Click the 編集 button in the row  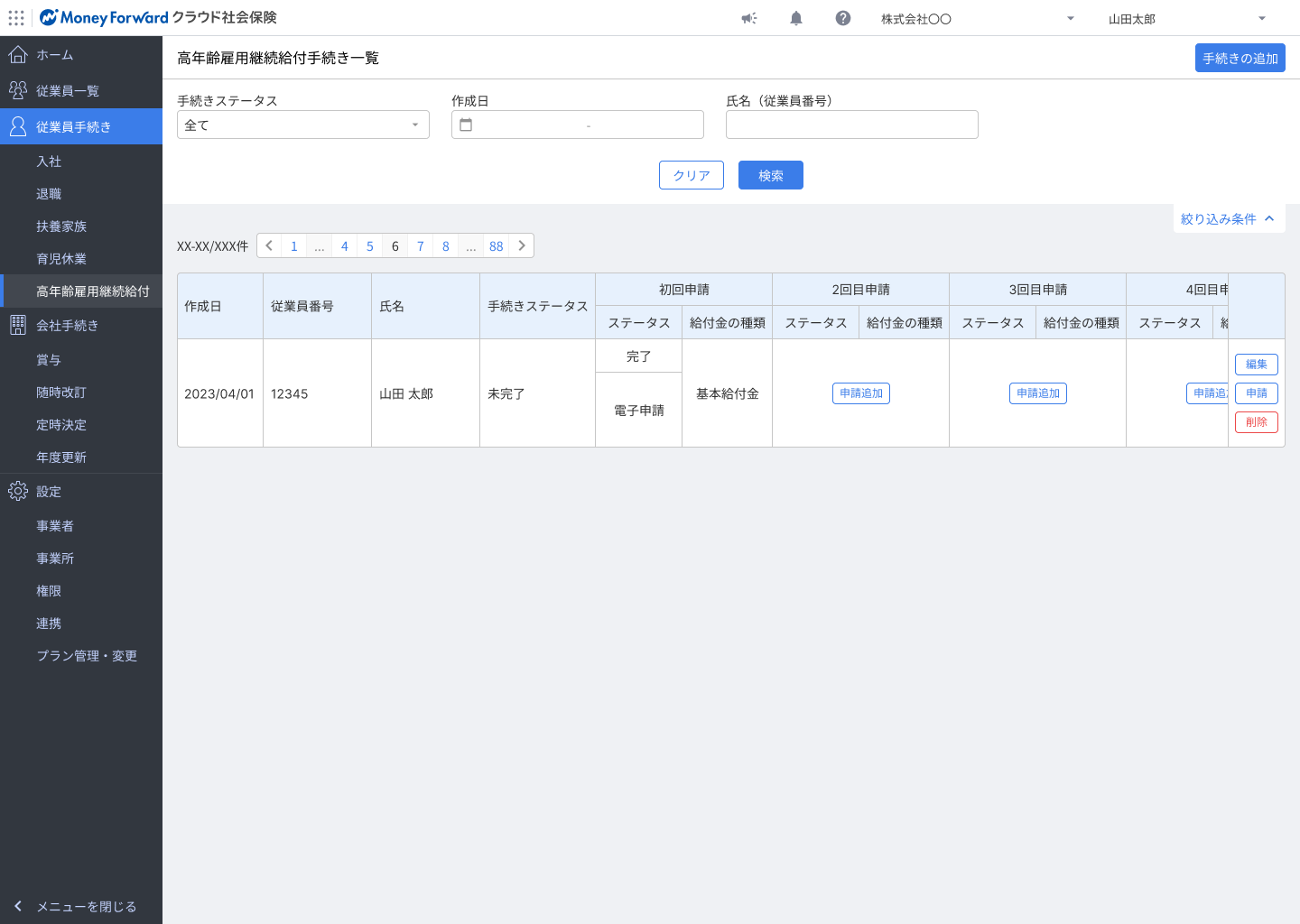(1257, 365)
